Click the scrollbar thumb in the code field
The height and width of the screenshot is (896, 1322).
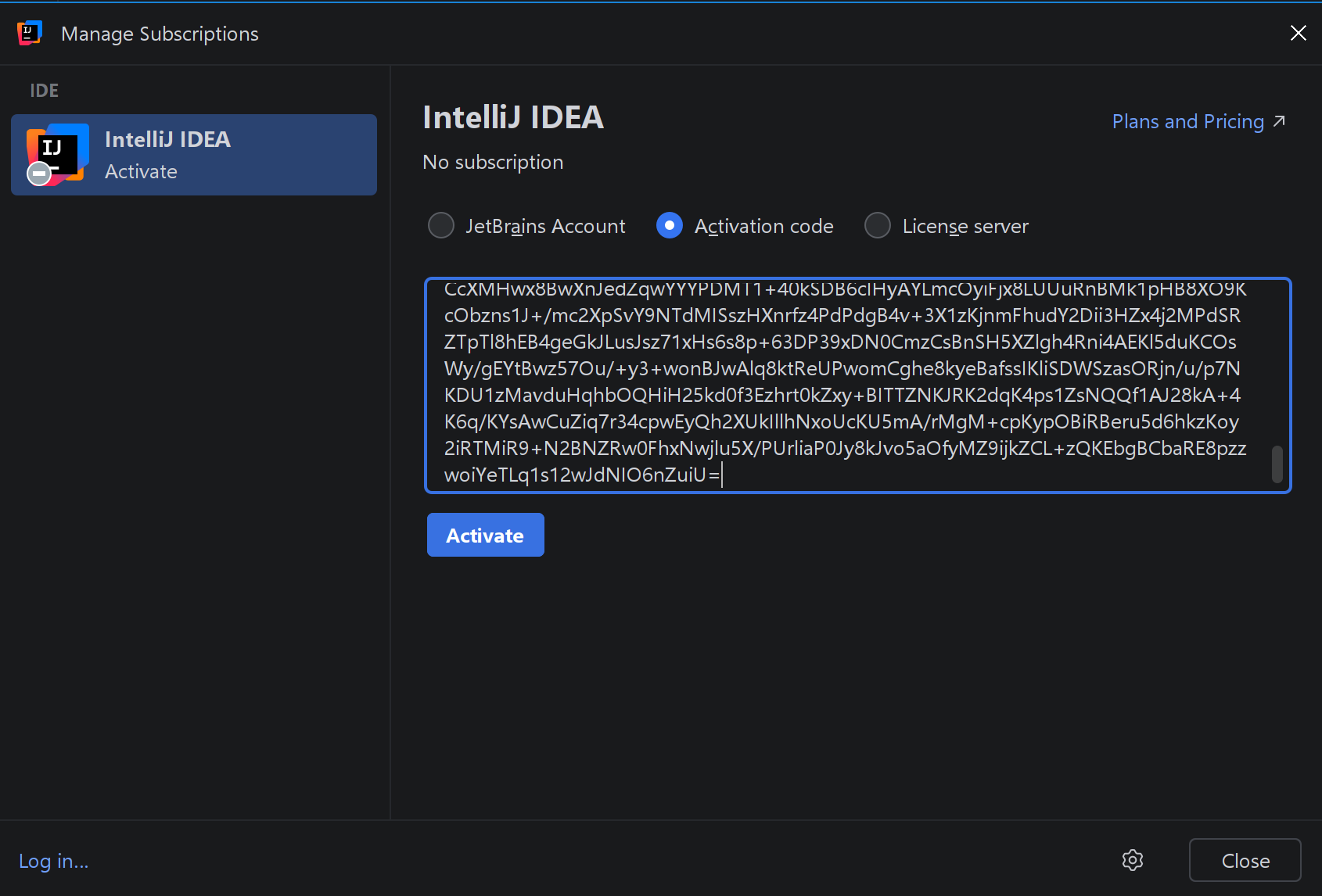tap(1277, 464)
